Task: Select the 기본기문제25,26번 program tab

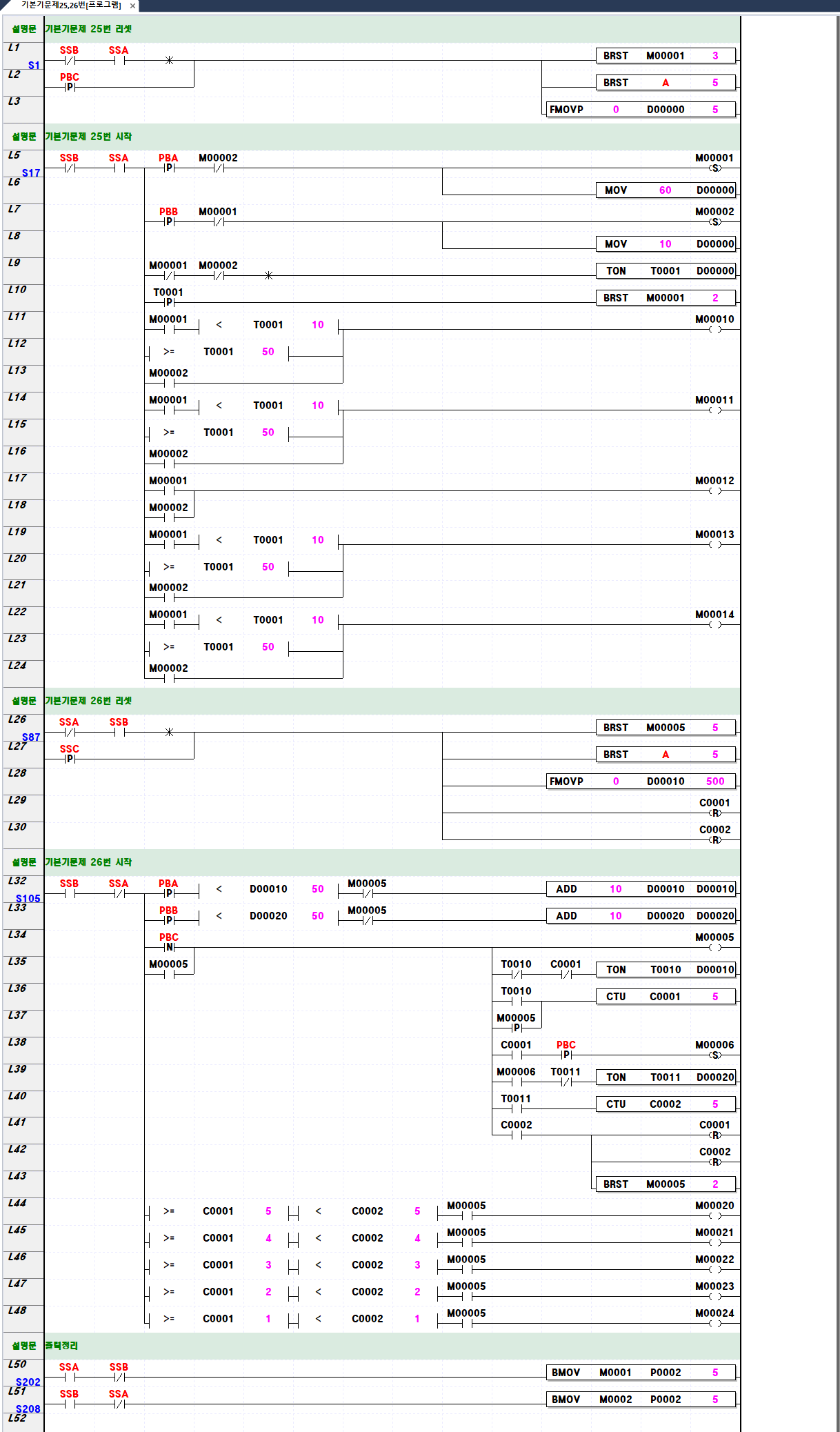Action: point(70,6)
